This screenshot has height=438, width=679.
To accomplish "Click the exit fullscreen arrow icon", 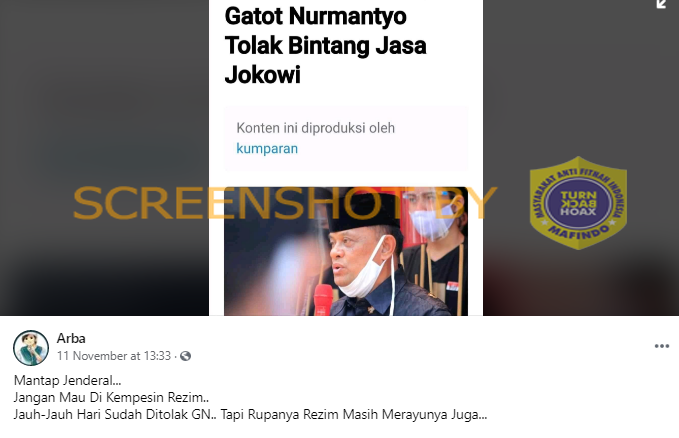I will (x=661, y=4).
